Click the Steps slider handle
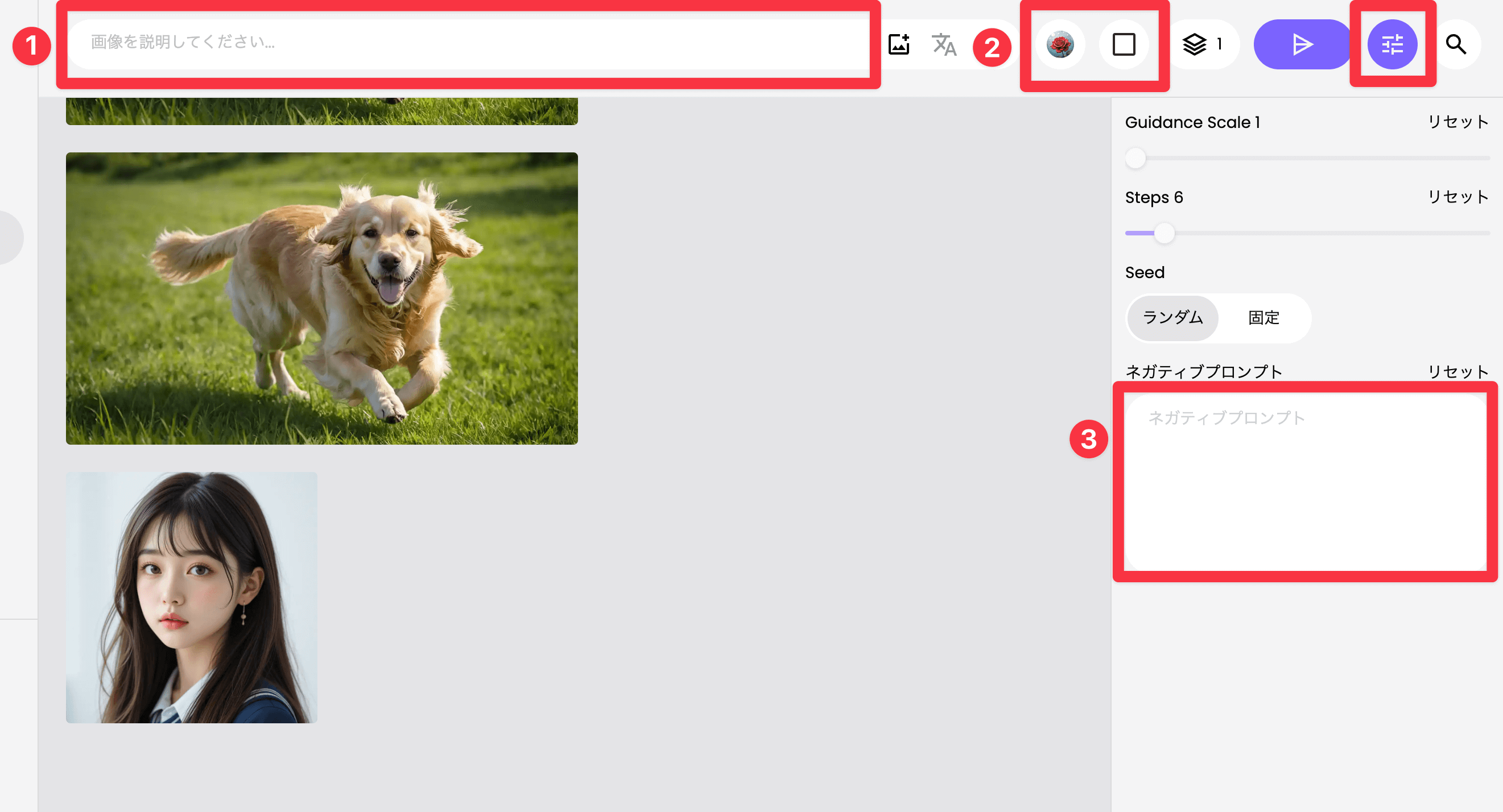The image size is (1503, 812). click(1164, 233)
